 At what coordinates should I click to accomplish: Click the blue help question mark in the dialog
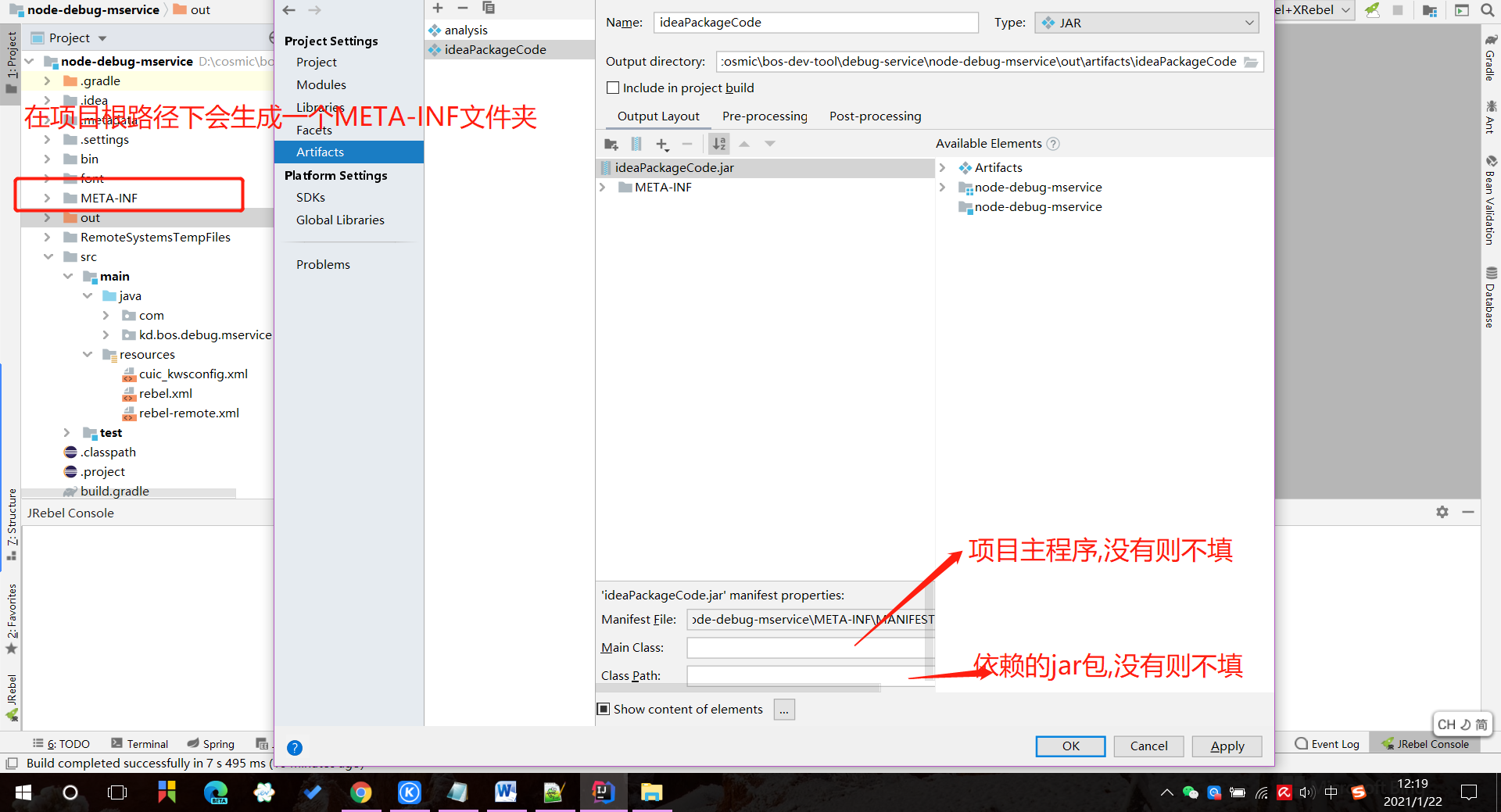[x=295, y=748]
